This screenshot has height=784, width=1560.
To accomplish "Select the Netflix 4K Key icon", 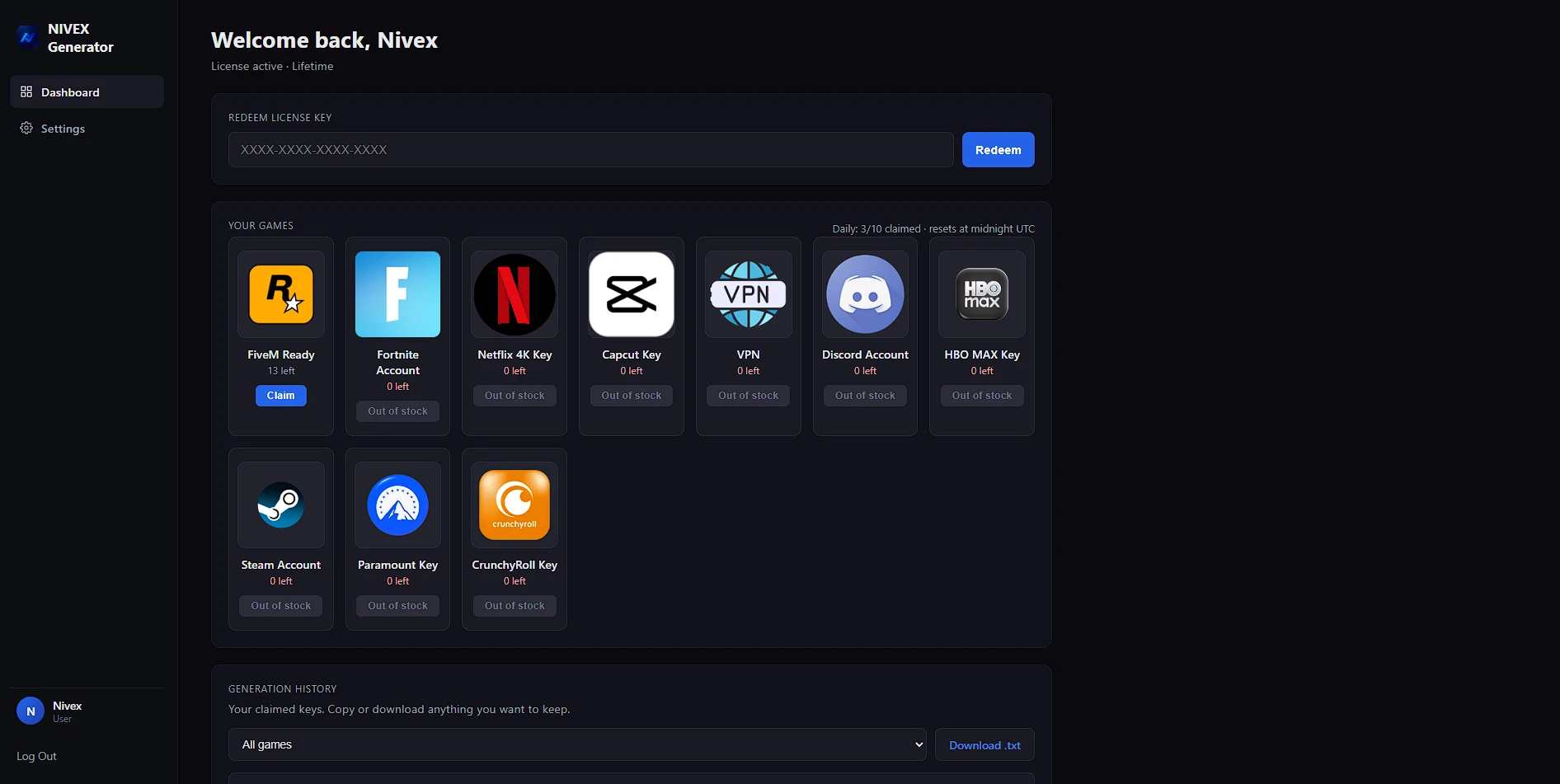I will pos(515,294).
